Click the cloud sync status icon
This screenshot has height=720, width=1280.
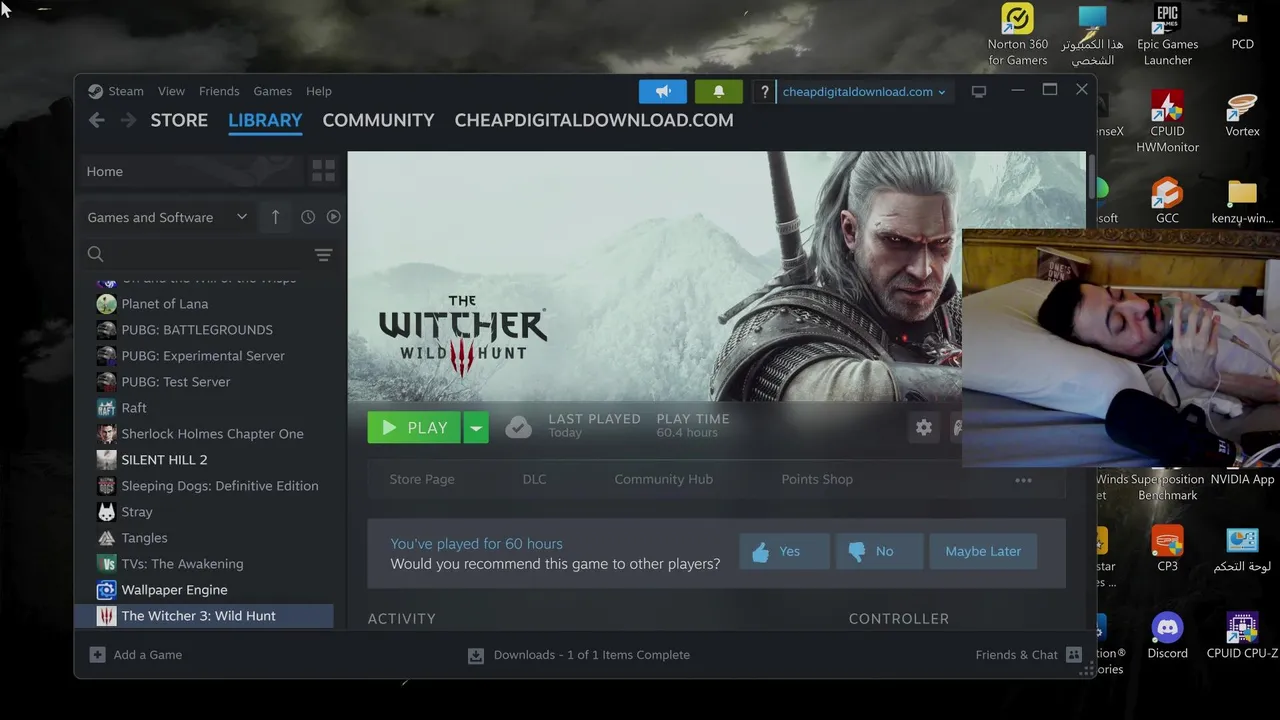(518, 428)
